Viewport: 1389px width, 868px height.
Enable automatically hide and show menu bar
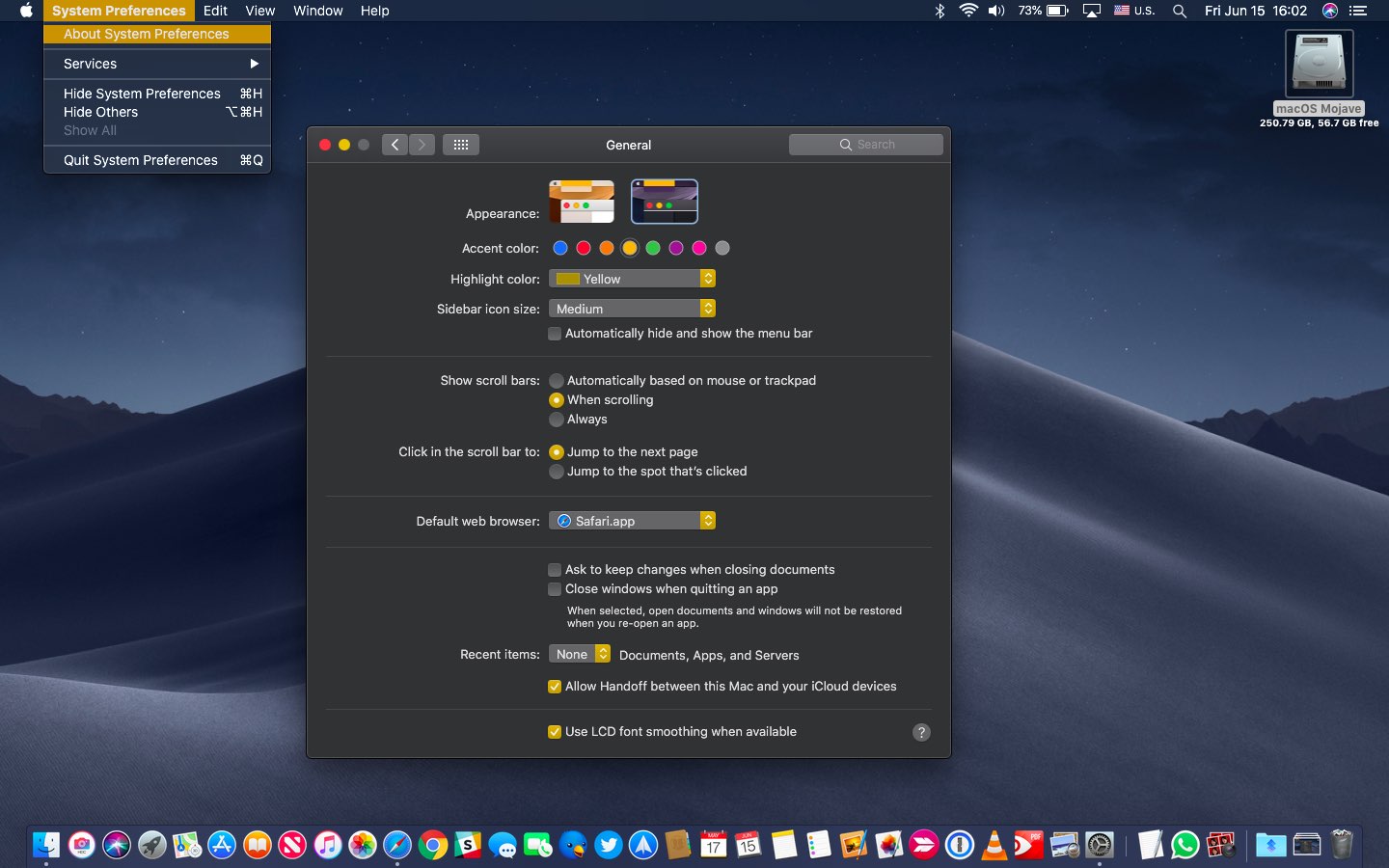pos(555,334)
